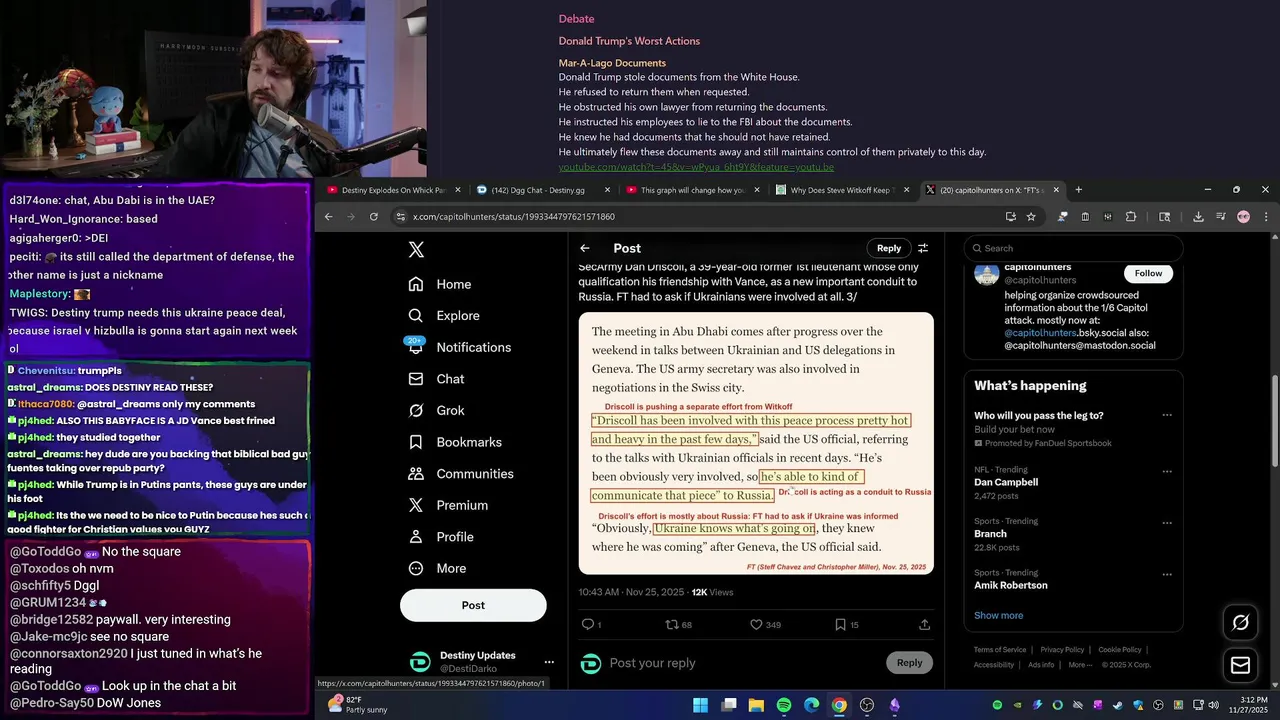Open options for Dan Campbell trend
This screenshot has height=720, width=1280.
pos(1166,471)
